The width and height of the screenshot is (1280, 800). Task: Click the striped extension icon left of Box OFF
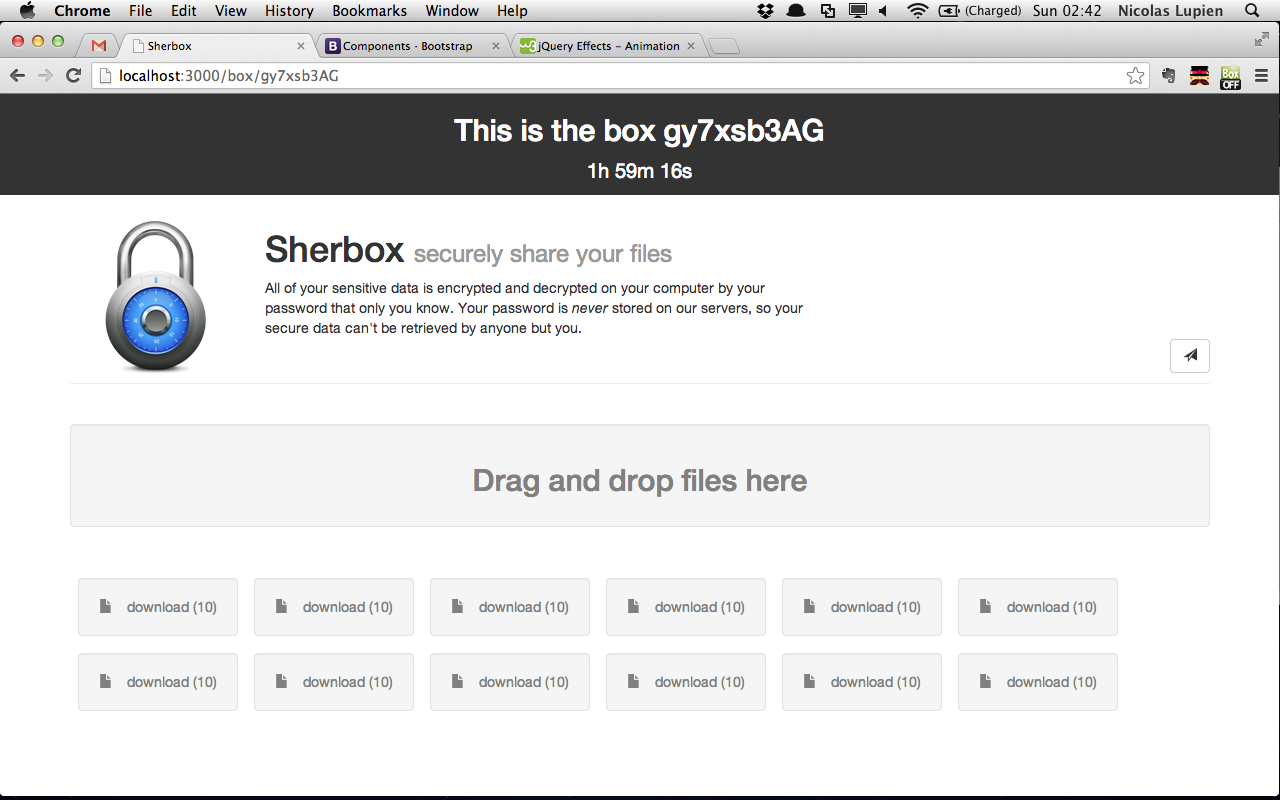[x=1199, y=75]
